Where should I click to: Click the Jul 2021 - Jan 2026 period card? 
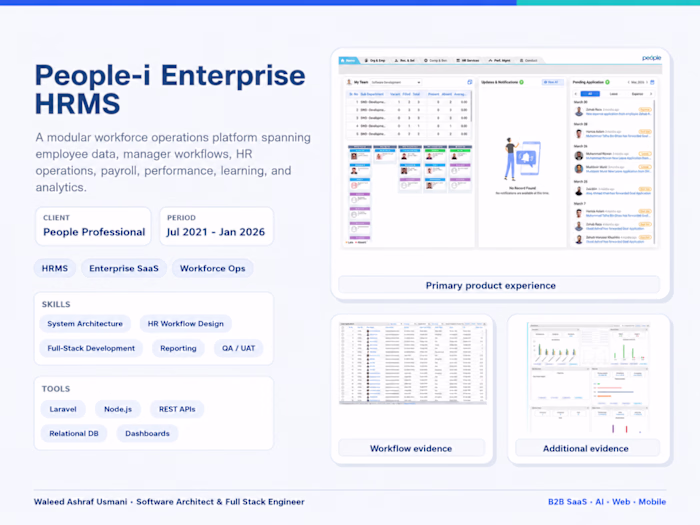click(x=216, y=226)
